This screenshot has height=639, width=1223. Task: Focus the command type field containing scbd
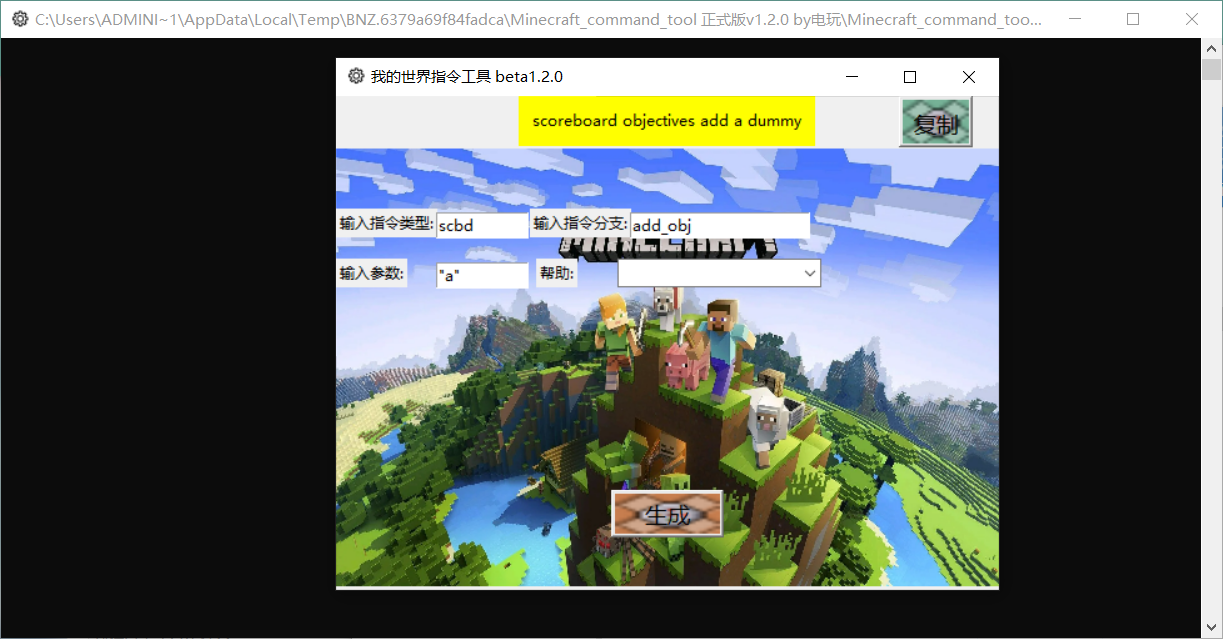pyautogui.click(x=482, y=226)
